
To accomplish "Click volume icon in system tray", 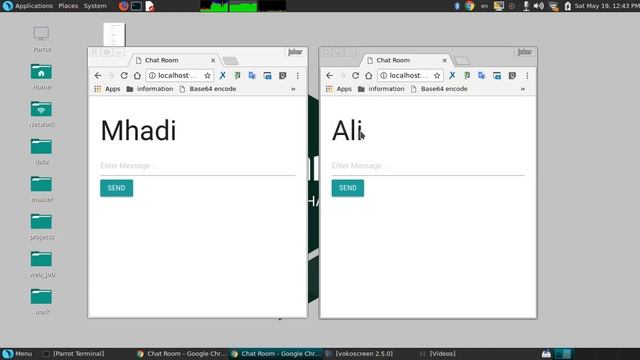I will pos(538,6).
